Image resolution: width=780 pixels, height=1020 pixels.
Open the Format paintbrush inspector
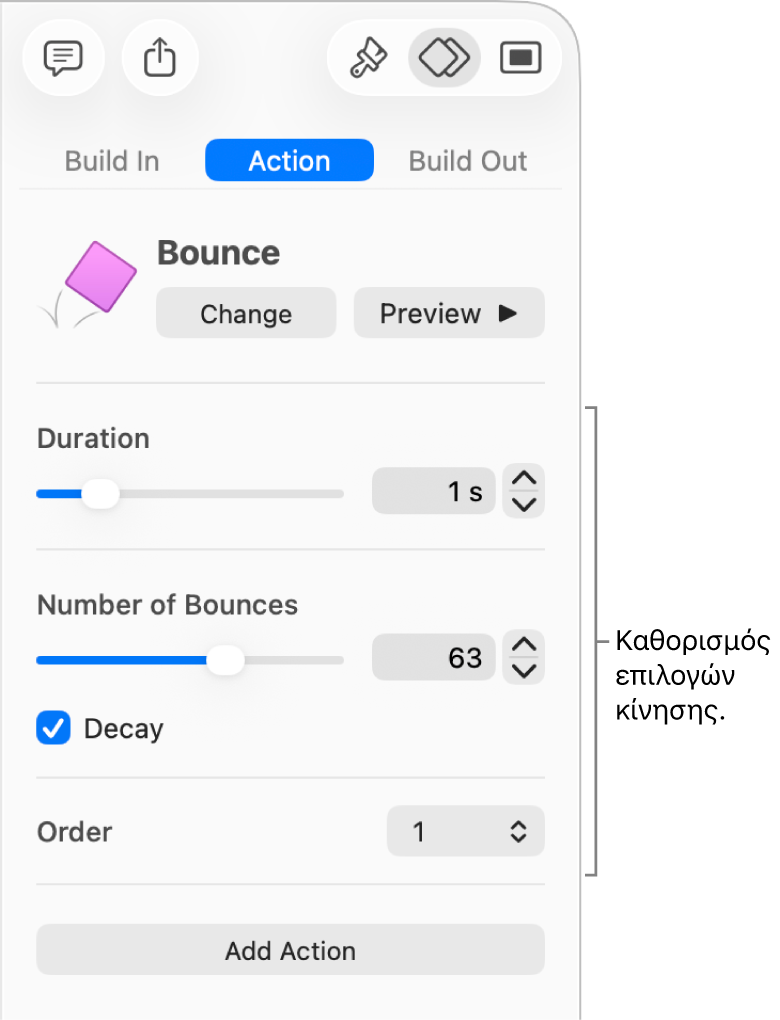(367, 58)
